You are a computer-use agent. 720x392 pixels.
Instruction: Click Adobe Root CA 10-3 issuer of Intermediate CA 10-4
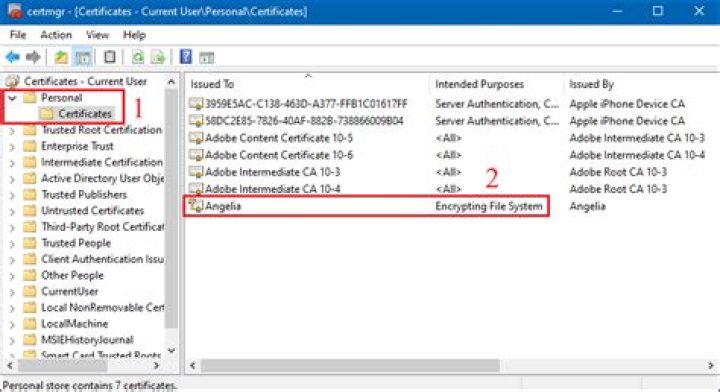point(618,189)
